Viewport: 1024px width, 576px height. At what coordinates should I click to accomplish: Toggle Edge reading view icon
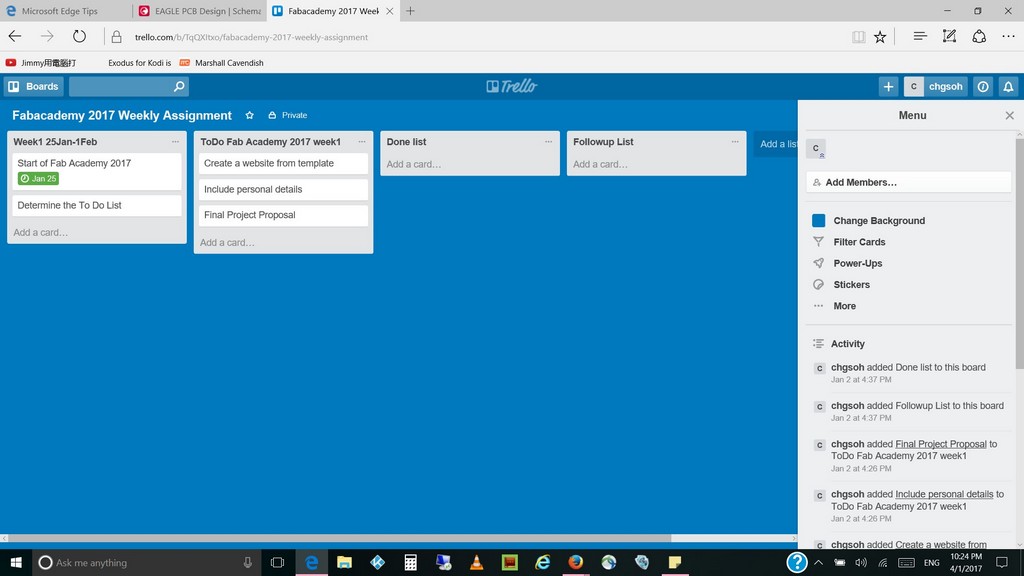858,37
